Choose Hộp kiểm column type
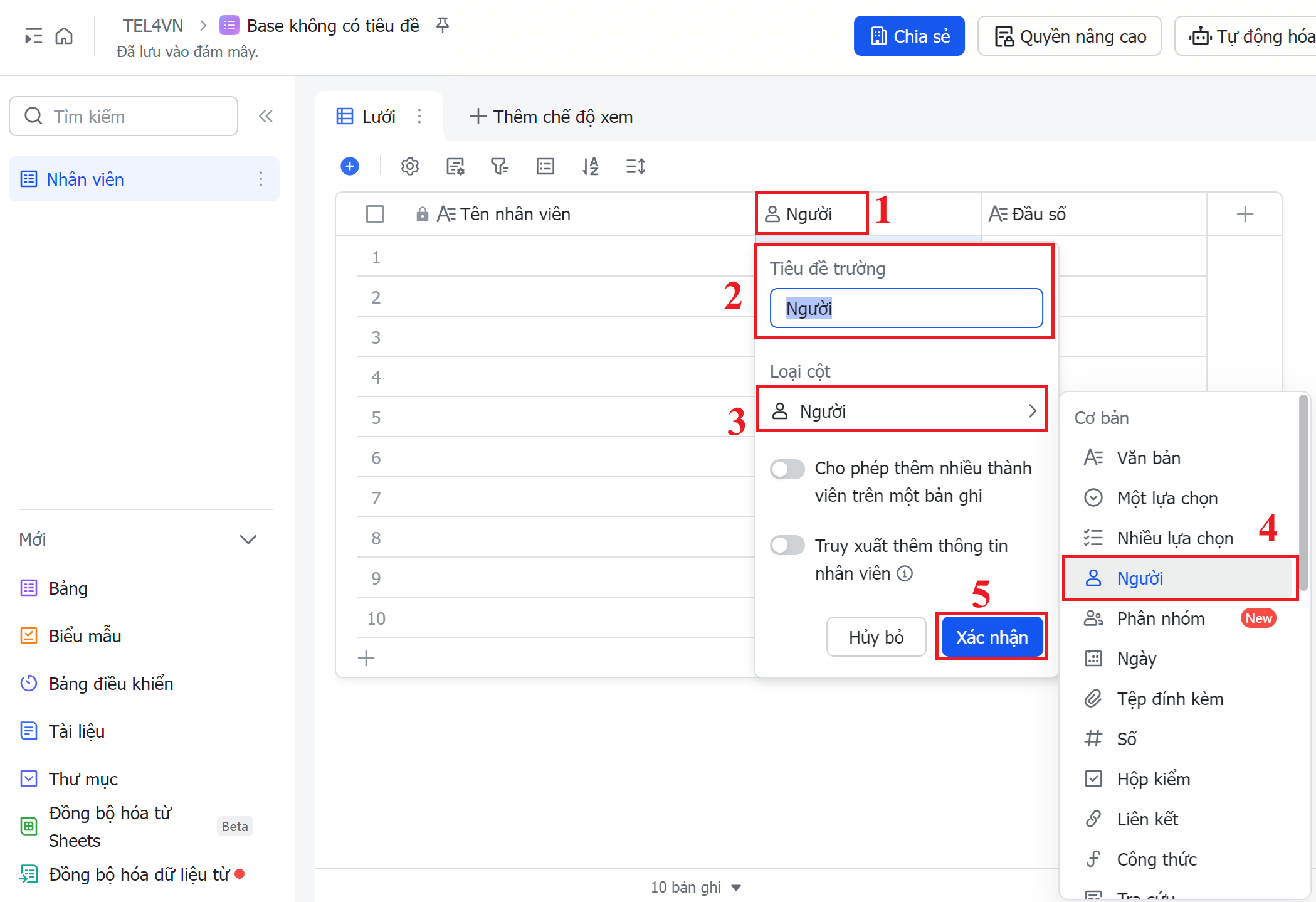This screenshot has width=1316, height=902. pyautogui.click(x=1152, y=778)
